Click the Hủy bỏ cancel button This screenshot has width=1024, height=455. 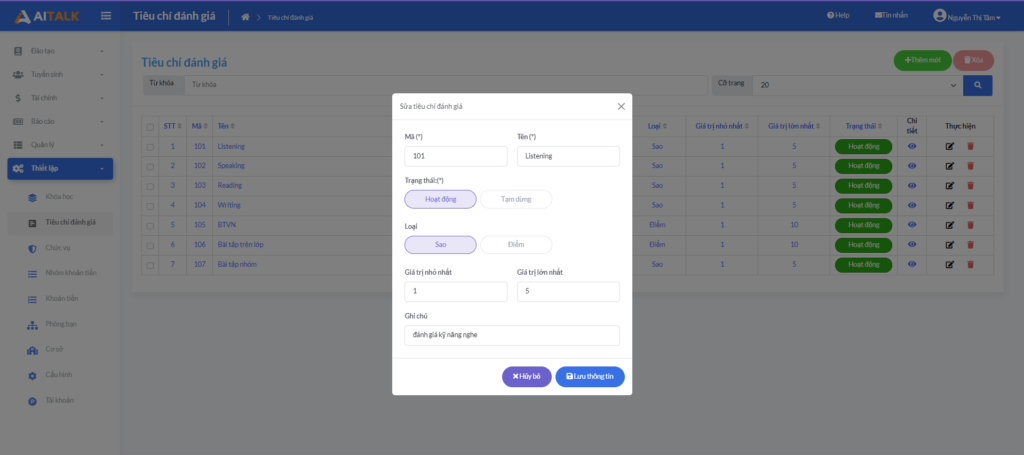point(526,376)
